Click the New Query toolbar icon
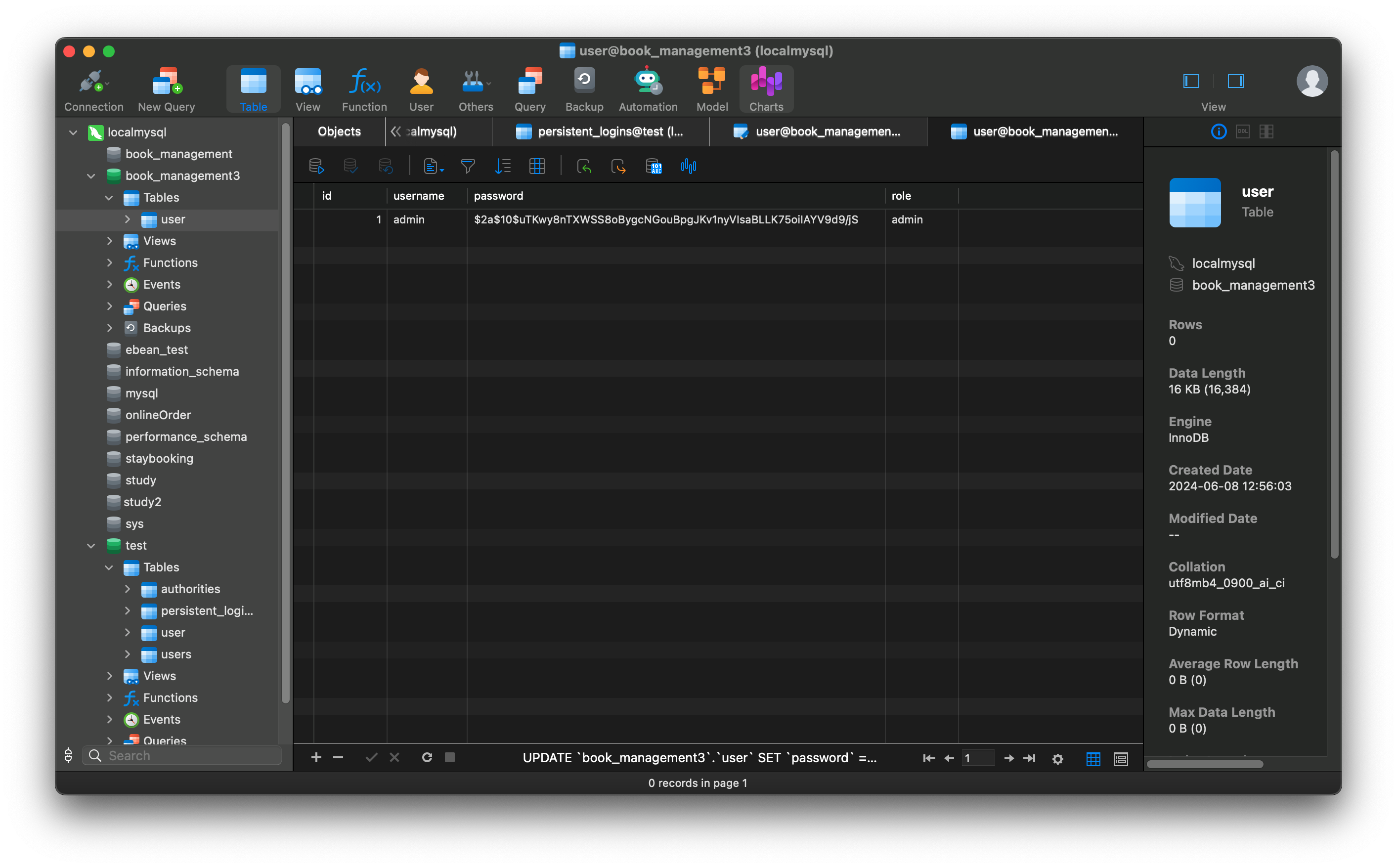 [x=165, y=88]
